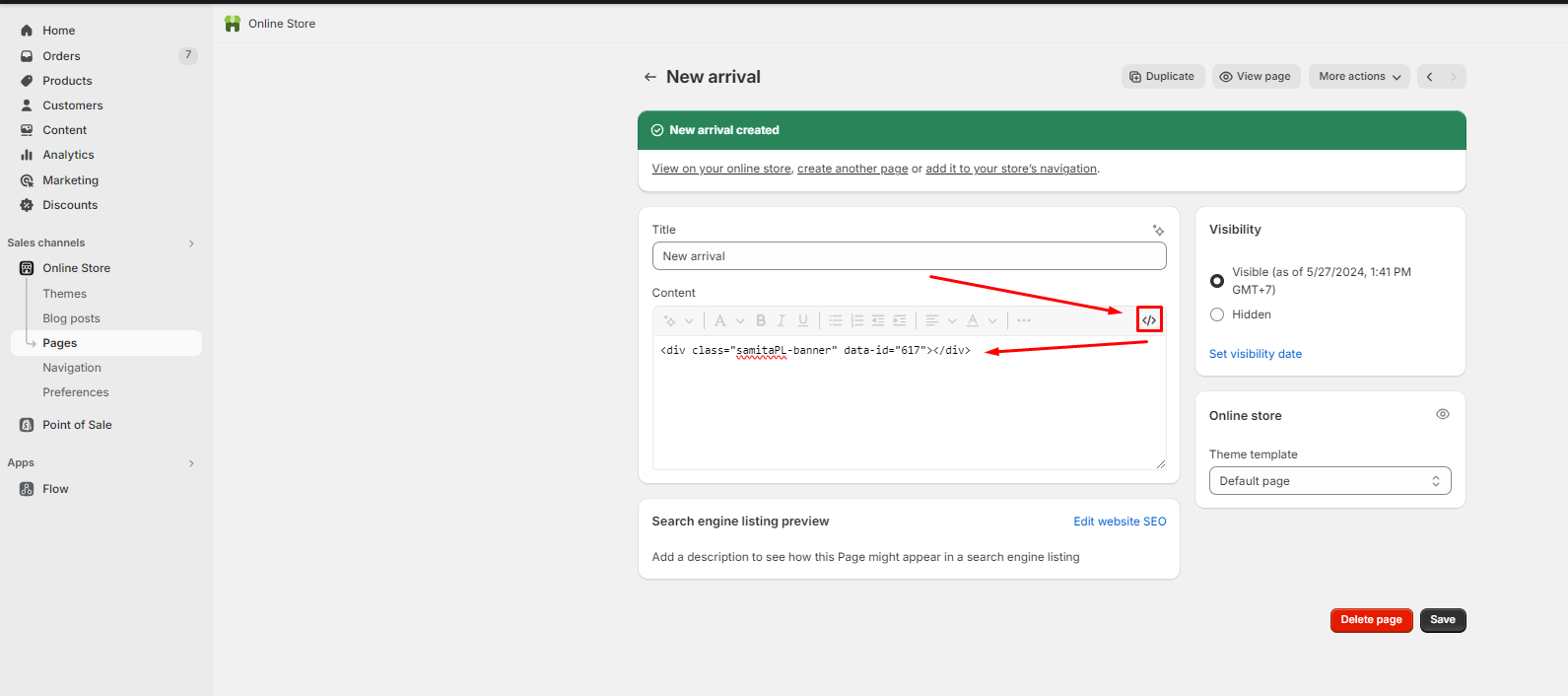Viewport: 1568px width, 696px height.
Task: Click the italic formatting icon
Action: (x=782, y=320)
